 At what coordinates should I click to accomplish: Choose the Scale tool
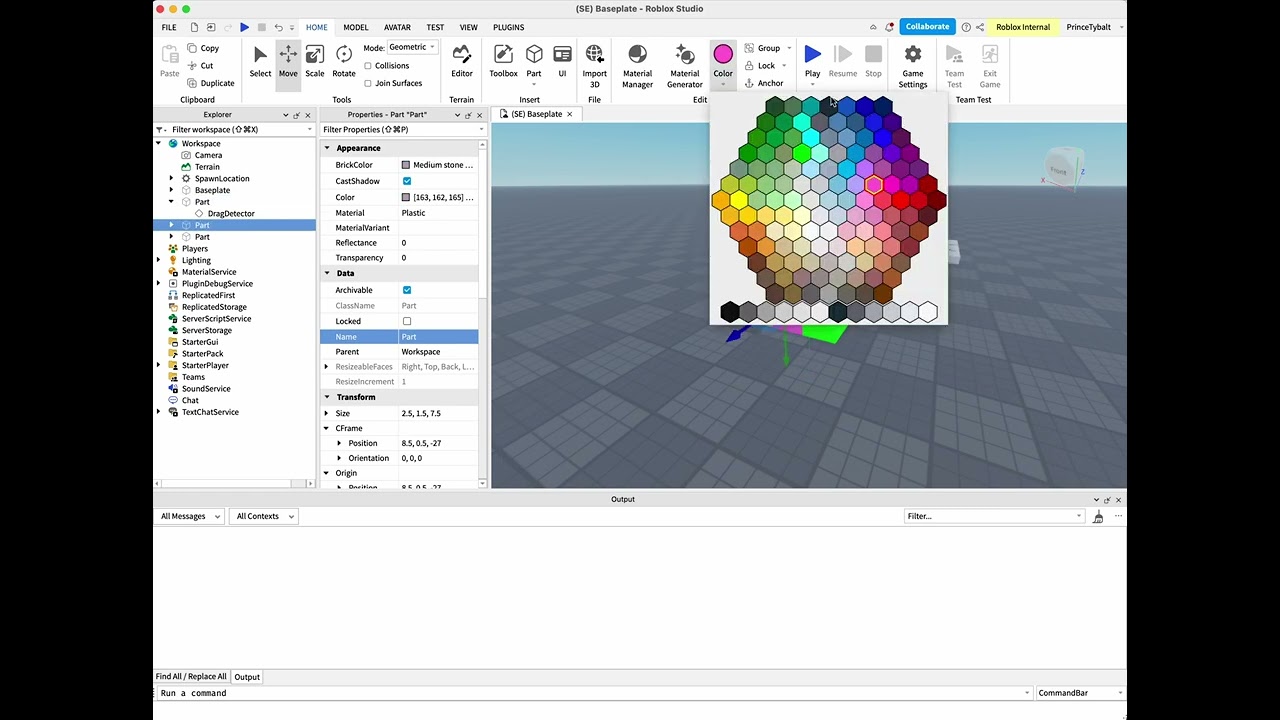[x=315, y=62]
